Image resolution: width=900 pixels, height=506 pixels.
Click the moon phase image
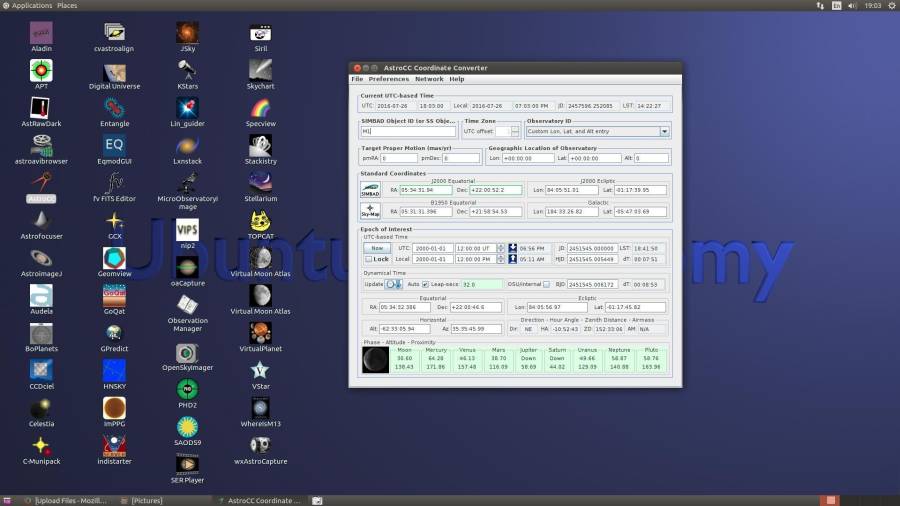click(x=375, y=360)
